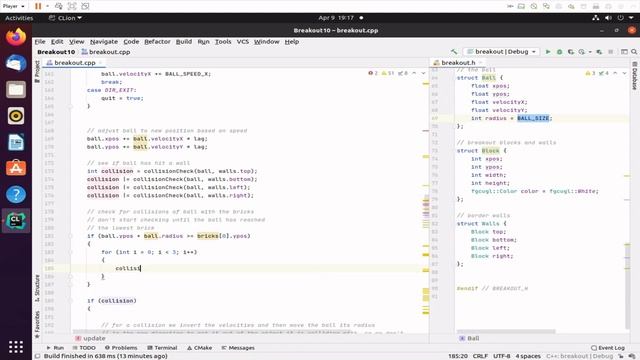
Task: Run the breakout configuration with green play
Action: point(548,52)
